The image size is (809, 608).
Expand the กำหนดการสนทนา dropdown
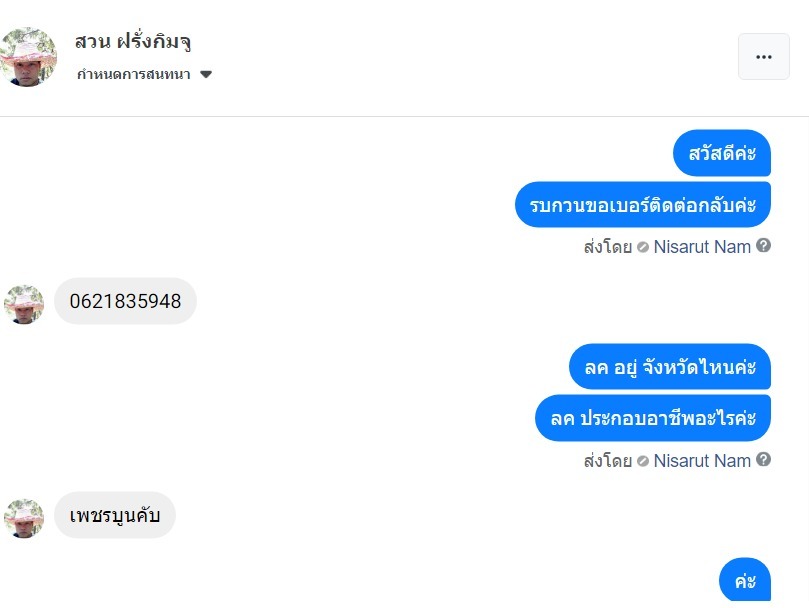tap(206, 74)
